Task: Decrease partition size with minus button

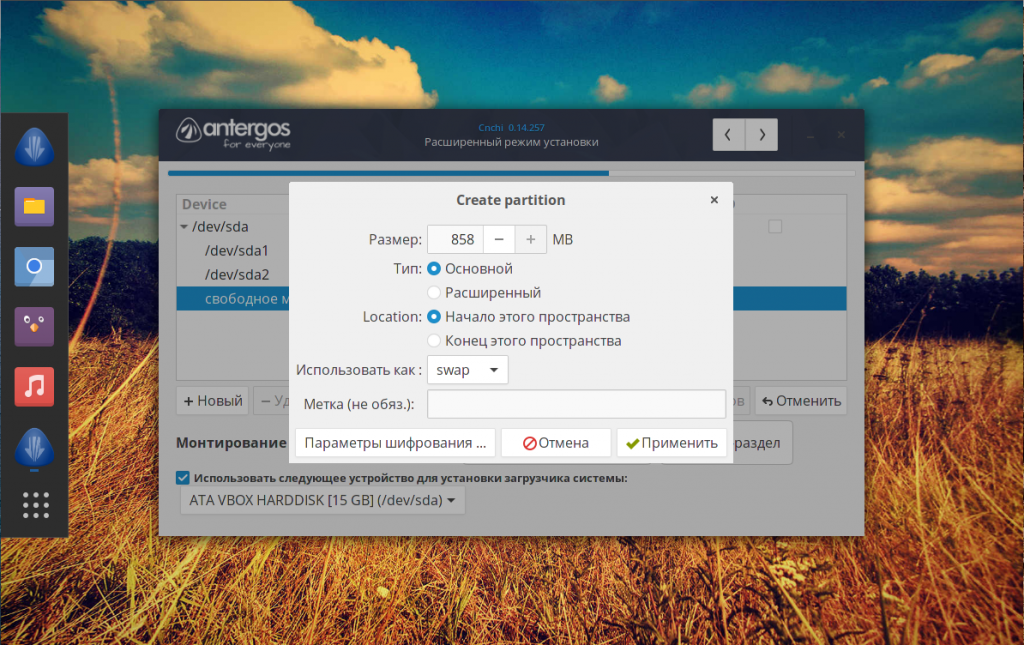Action: (498, 240)
